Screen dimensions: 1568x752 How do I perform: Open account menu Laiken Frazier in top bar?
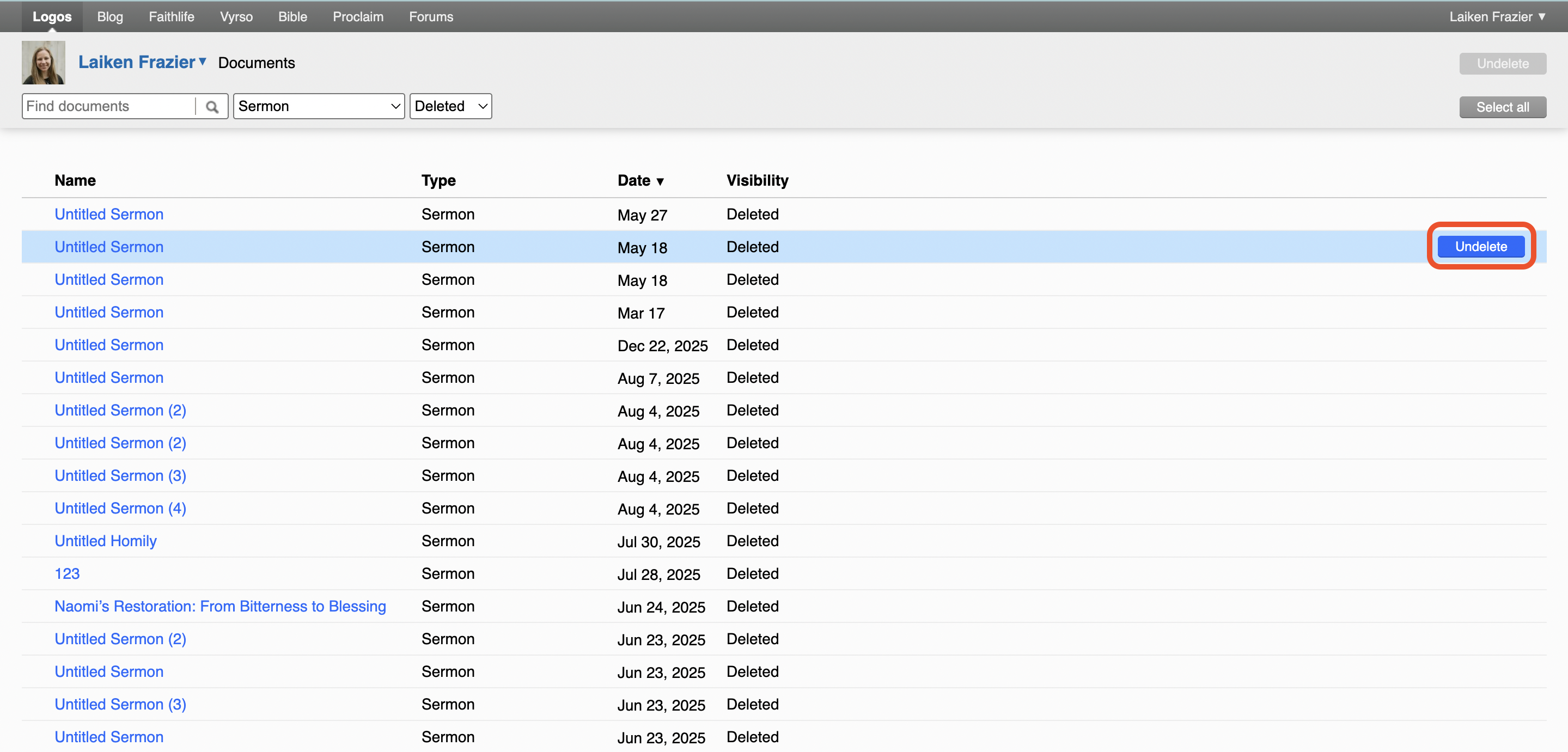[x=1497, y=16]
